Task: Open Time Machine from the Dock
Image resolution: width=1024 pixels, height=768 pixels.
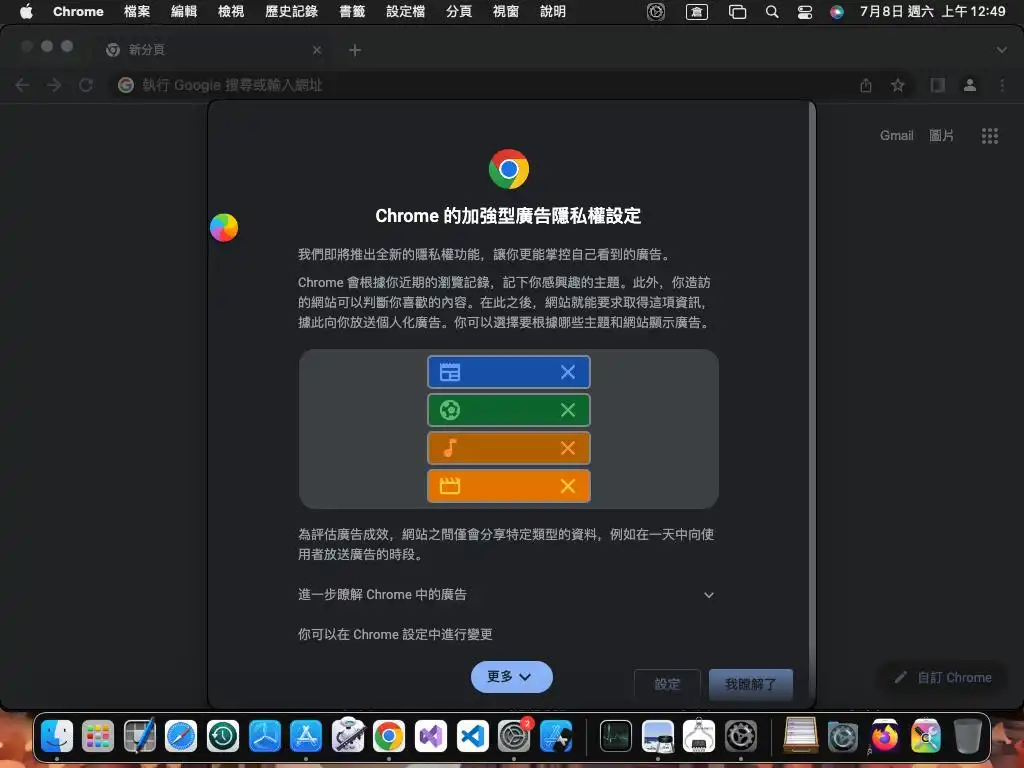Action: coord(223,736)
